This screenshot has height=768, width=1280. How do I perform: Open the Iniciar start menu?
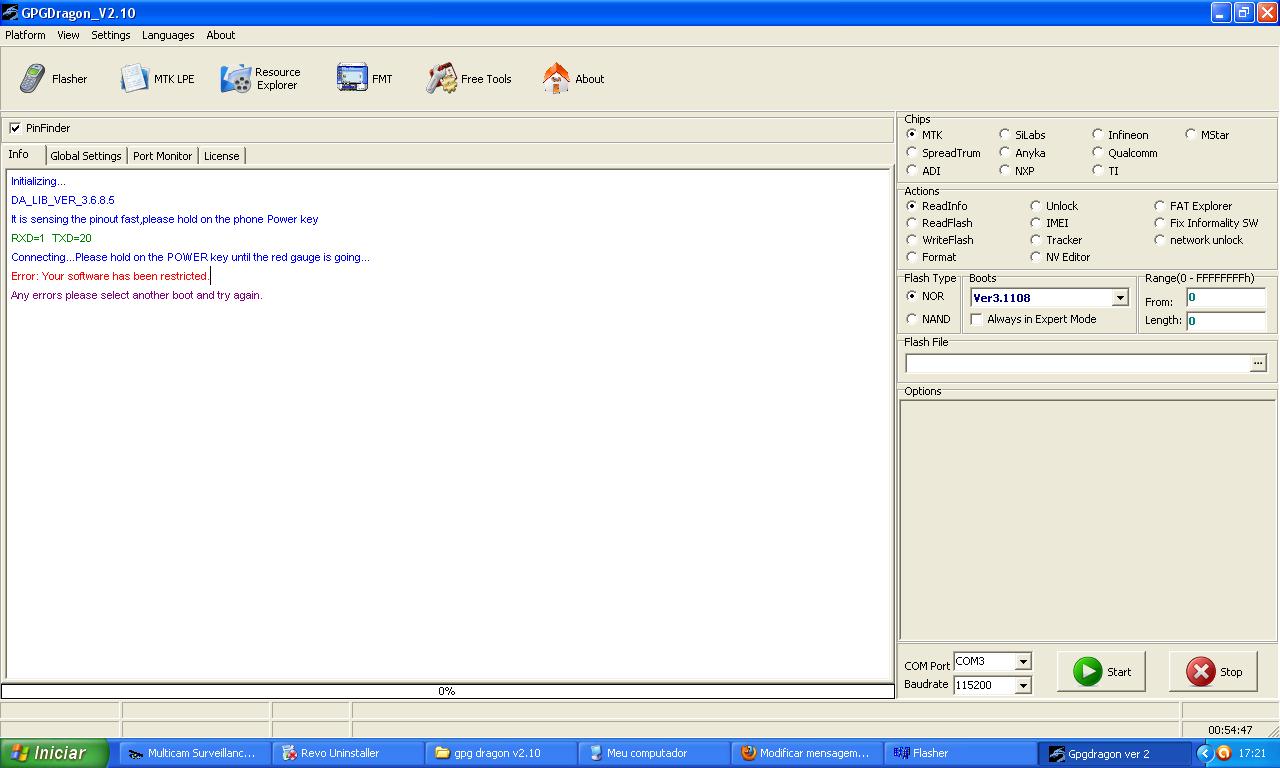tap(54, 753)
